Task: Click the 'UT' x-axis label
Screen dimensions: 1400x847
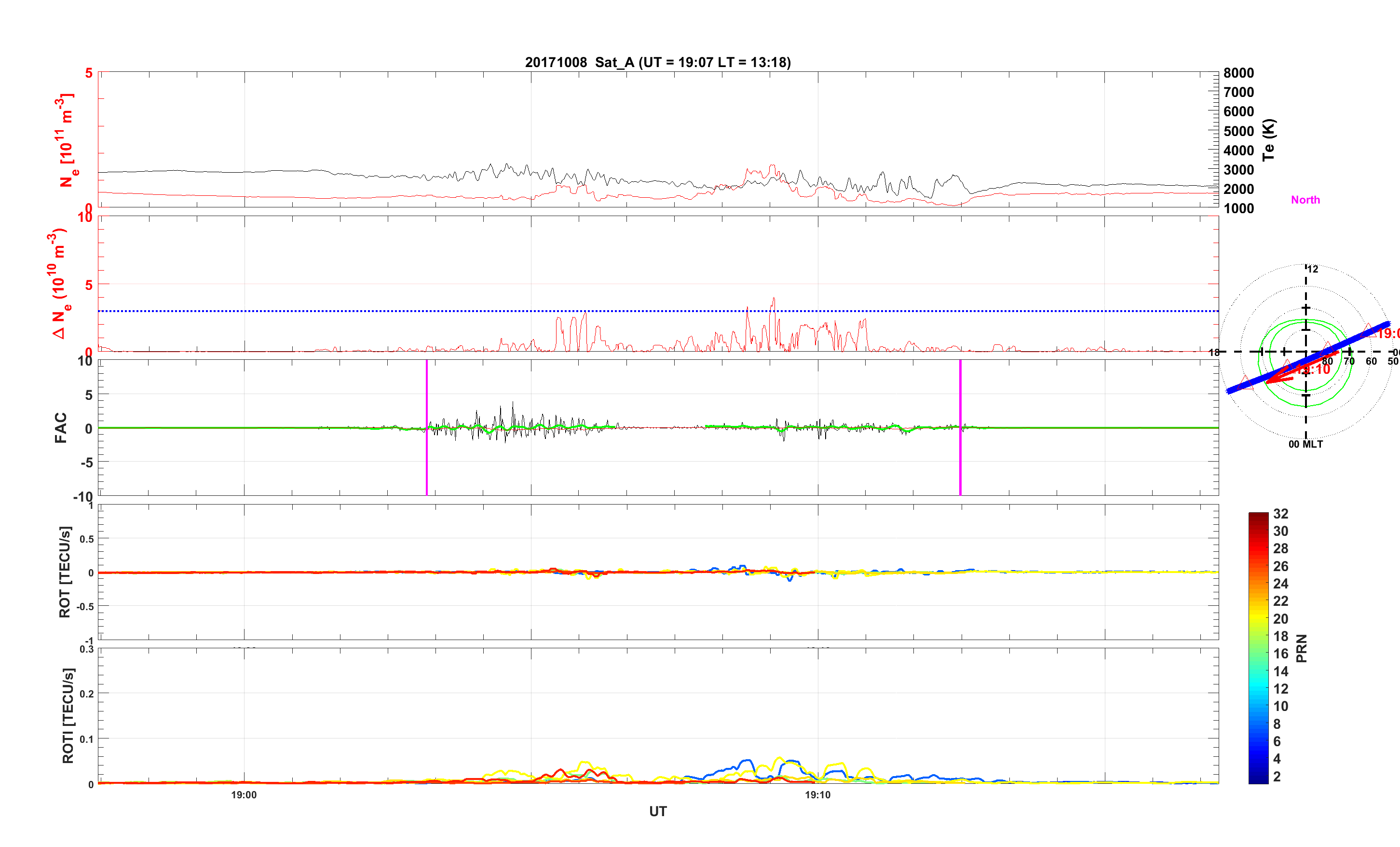Action: click(657, 811)
